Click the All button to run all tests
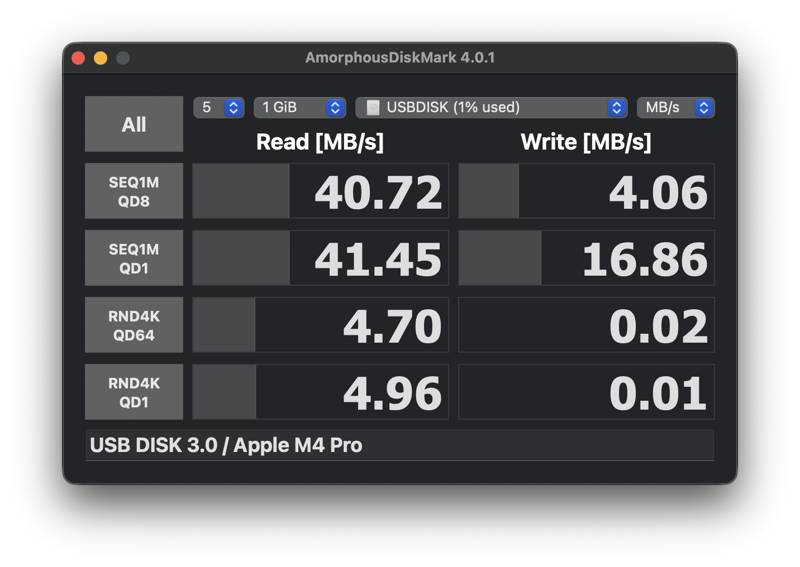The width and height of the screenshot is (800, 567). click(134, 124)
